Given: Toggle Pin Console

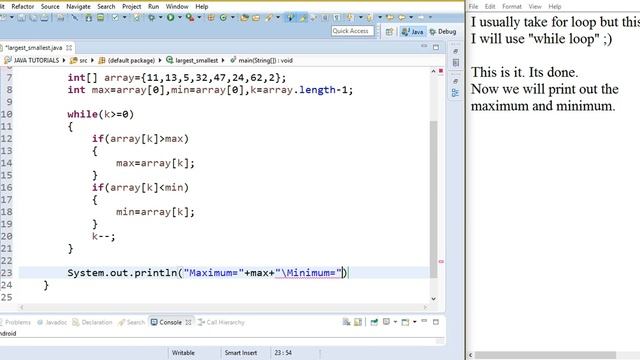Looking at the screenshot, I should coord(374,322).
